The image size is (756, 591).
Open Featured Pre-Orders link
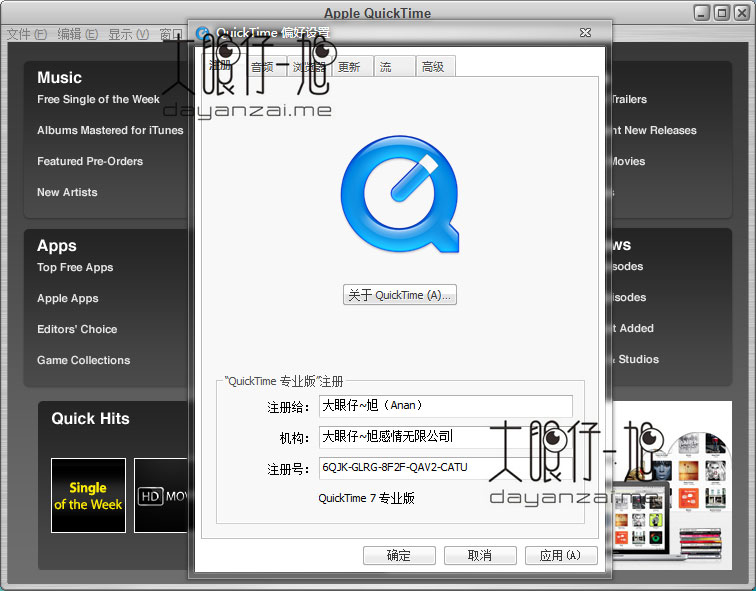click(90, 161)
